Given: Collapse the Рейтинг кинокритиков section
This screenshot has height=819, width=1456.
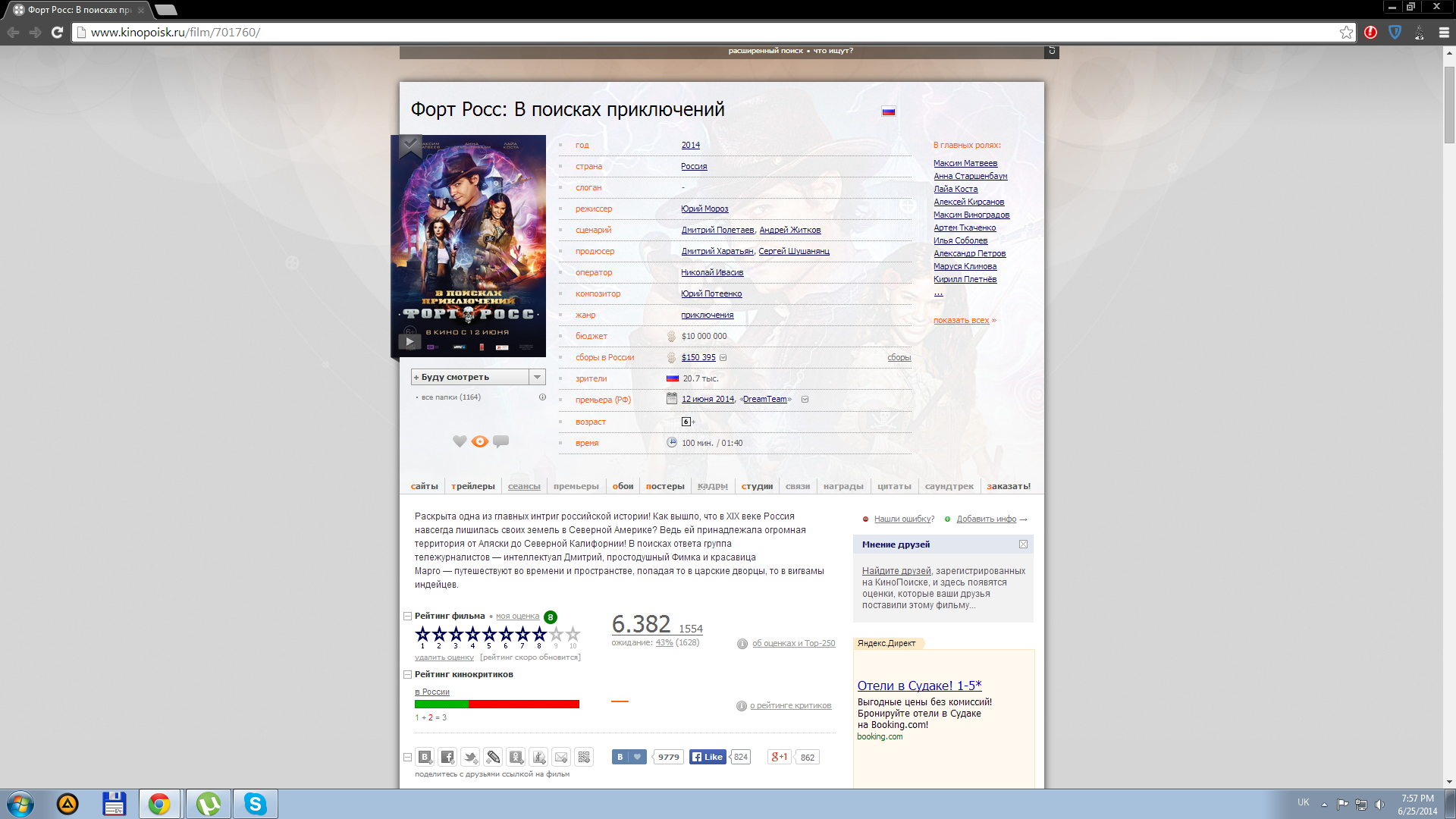Looking at the screenshot, I should (x=407, y=674).
